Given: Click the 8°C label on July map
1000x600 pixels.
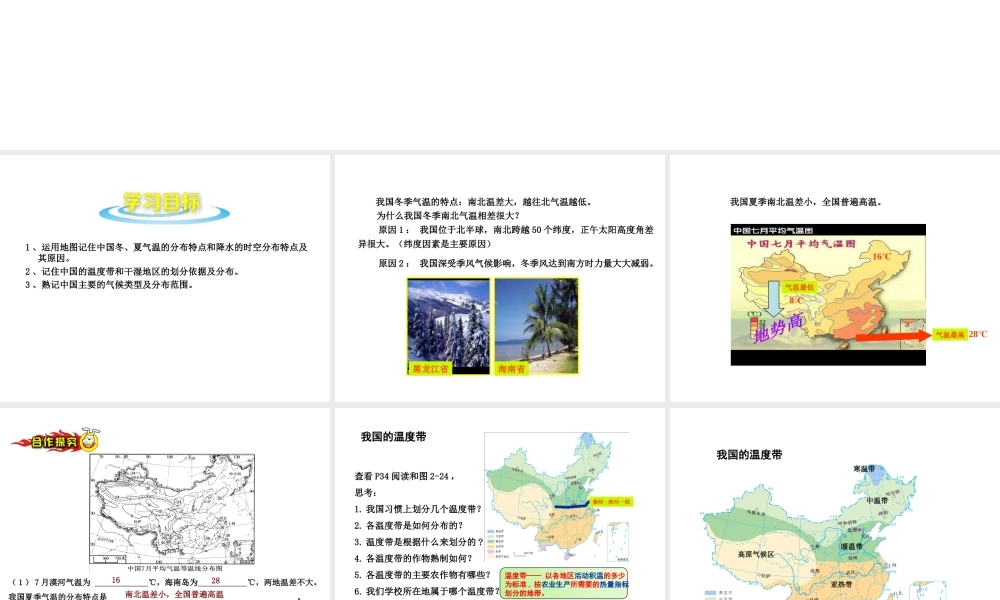Looking at the screenshot, I should pos(796,300).
